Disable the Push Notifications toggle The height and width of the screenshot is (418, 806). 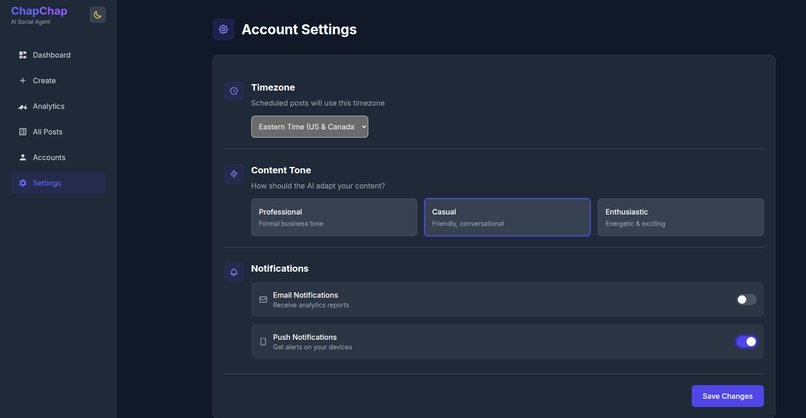tap(746, 341)
